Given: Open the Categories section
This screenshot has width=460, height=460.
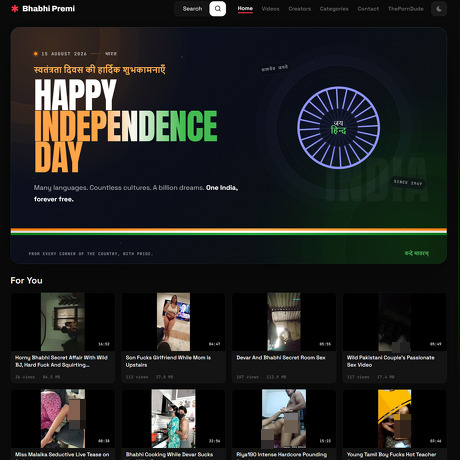Looking at the screenshot, I should coord(334,9).
